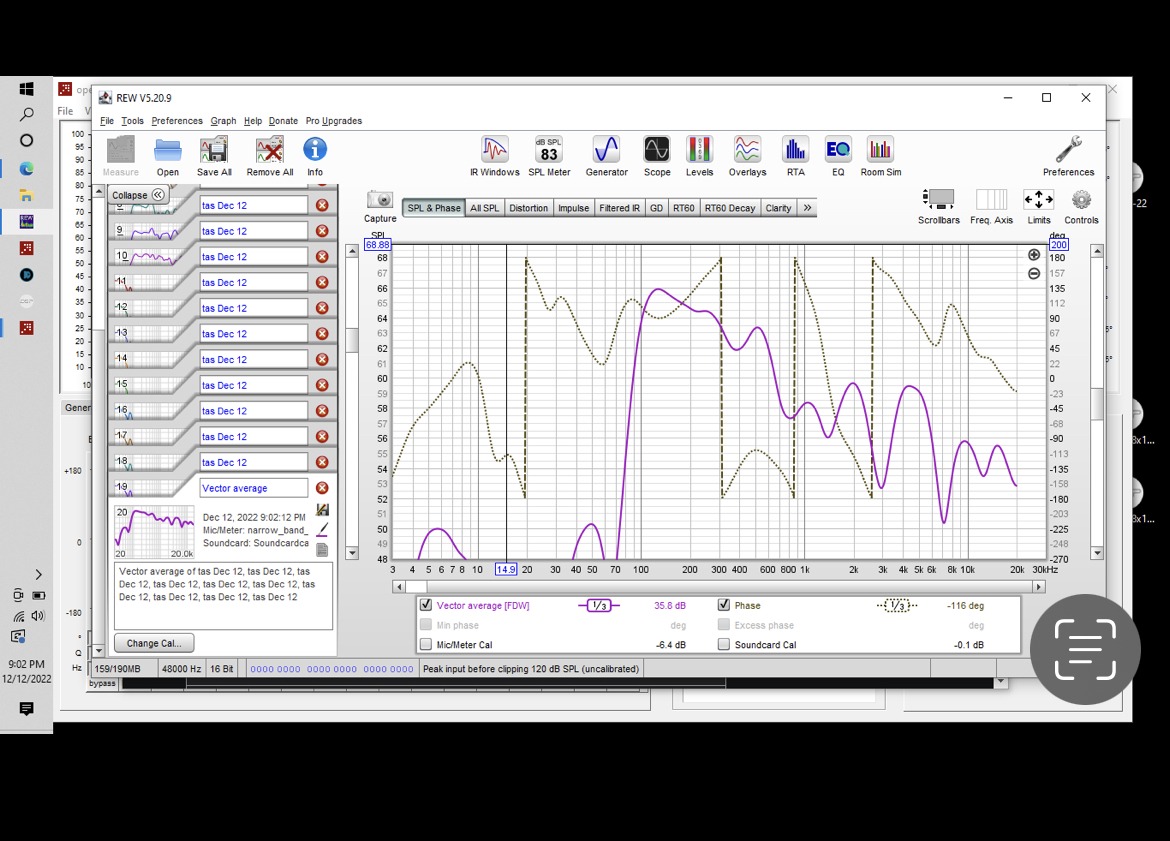Open smoothing selector for Phase trace
The height and width of the screenshot is (841, 1170).
(x=897, y=605)
